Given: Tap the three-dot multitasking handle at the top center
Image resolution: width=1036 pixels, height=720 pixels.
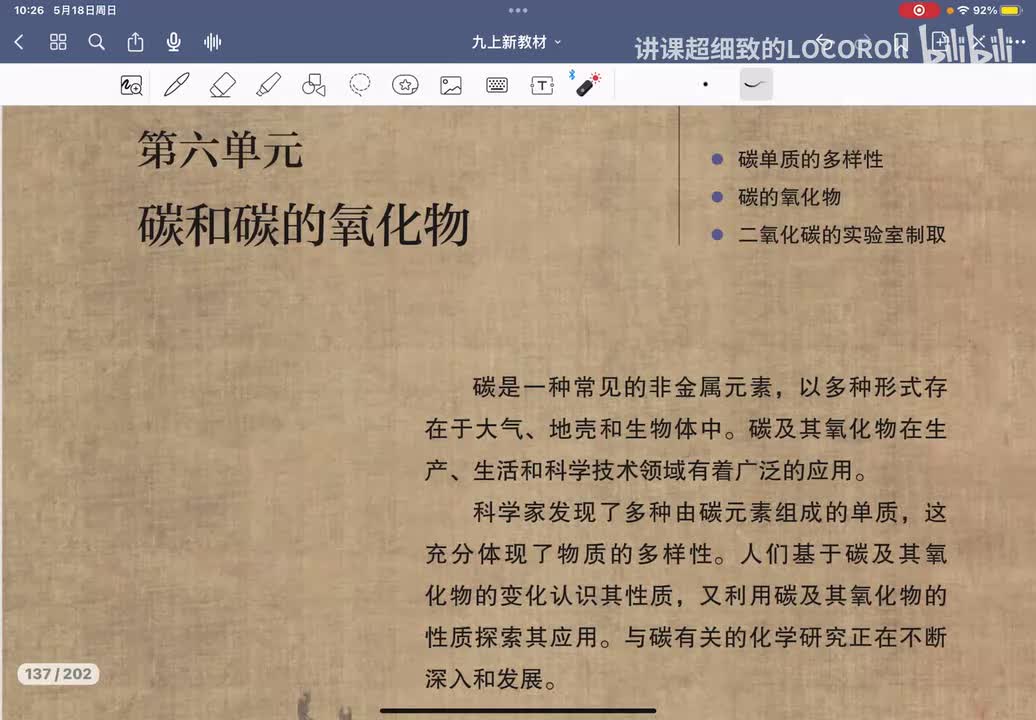Looking at the screenshot, I should click(x=518, y=11).
